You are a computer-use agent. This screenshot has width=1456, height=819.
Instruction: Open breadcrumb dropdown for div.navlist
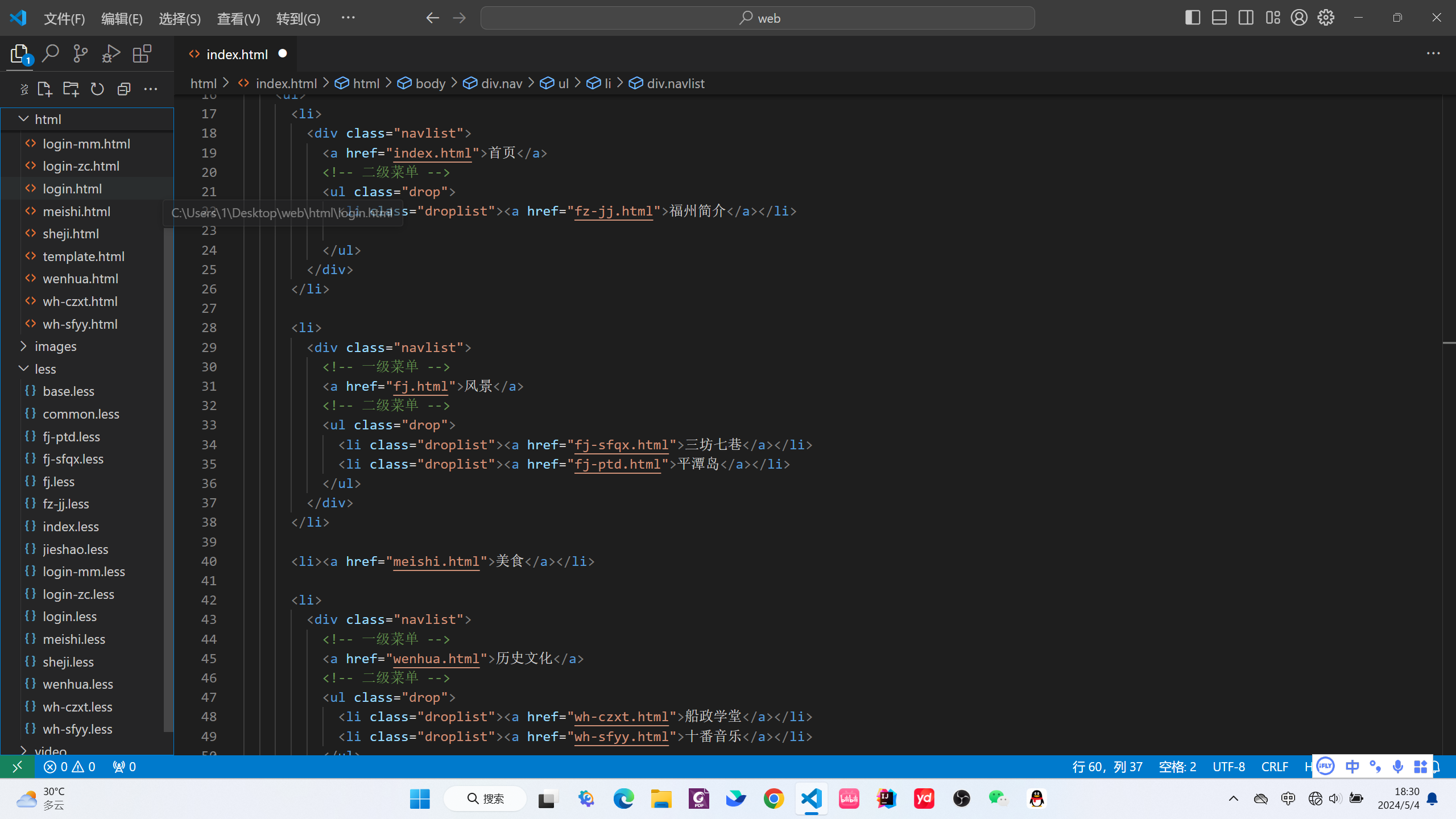point(667,84)
